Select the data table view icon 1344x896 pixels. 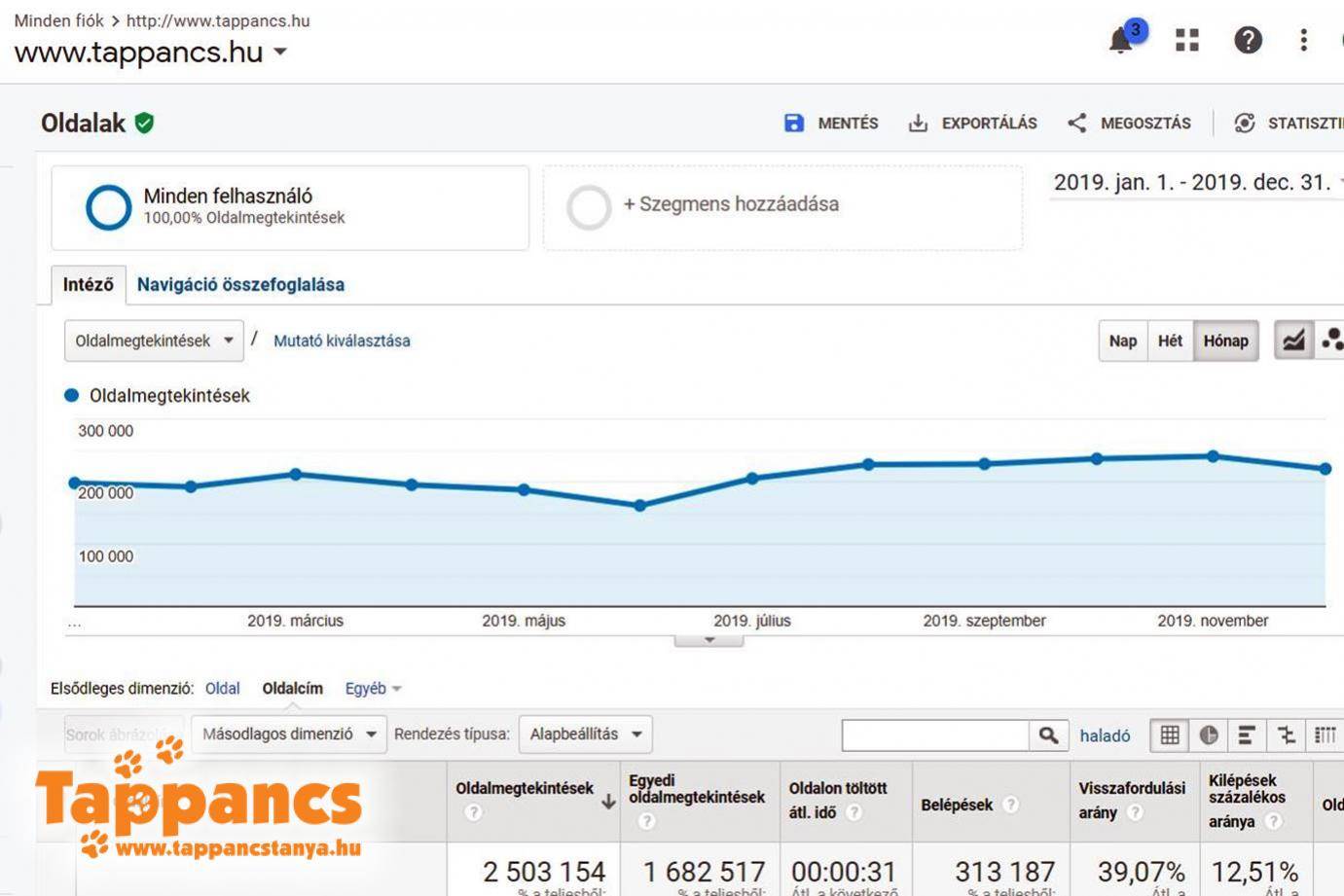(x=1170, y=735)
